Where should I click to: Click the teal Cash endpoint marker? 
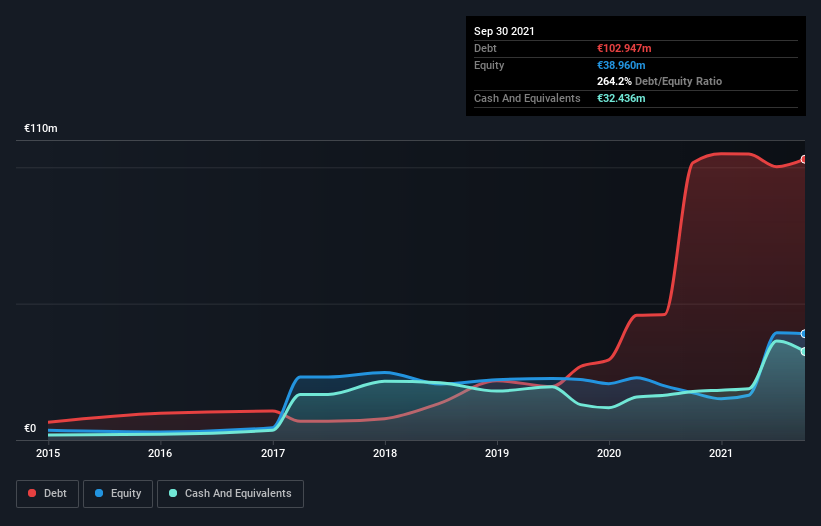[804, 351]
